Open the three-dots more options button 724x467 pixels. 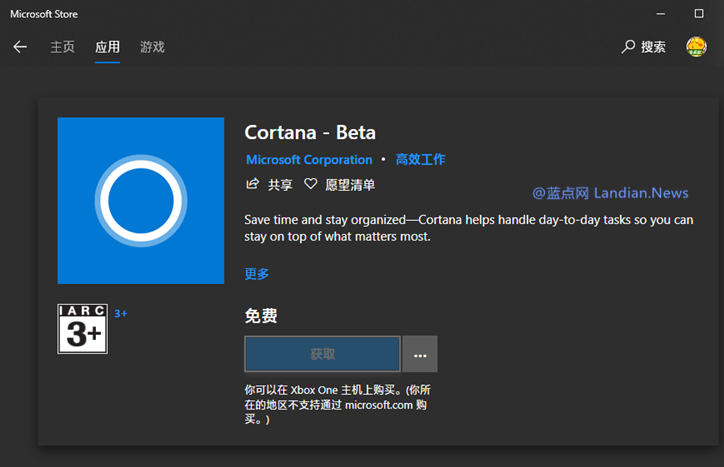tap(420, 354)
